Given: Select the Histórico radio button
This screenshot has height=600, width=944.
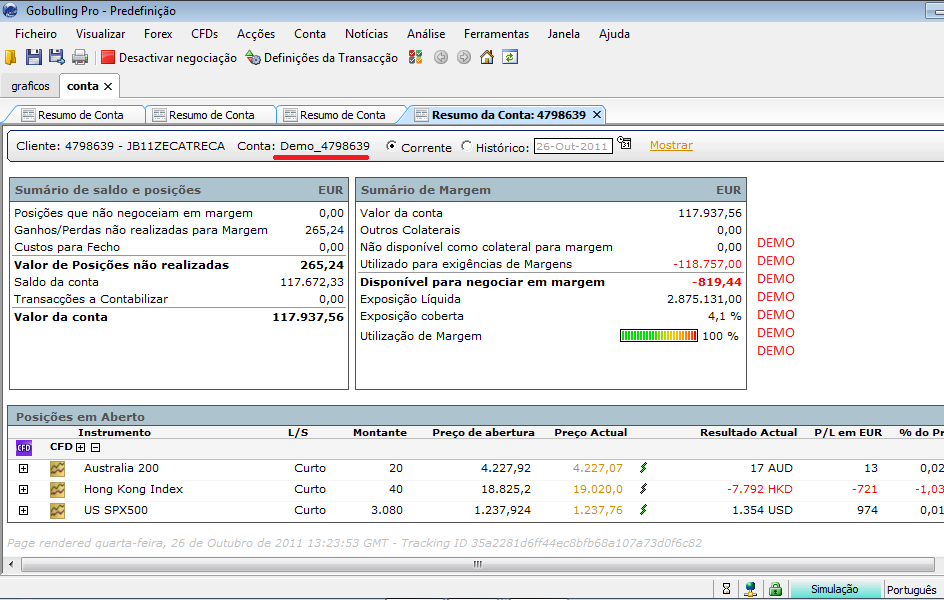Looking at the screenshot, I should 466,146.
